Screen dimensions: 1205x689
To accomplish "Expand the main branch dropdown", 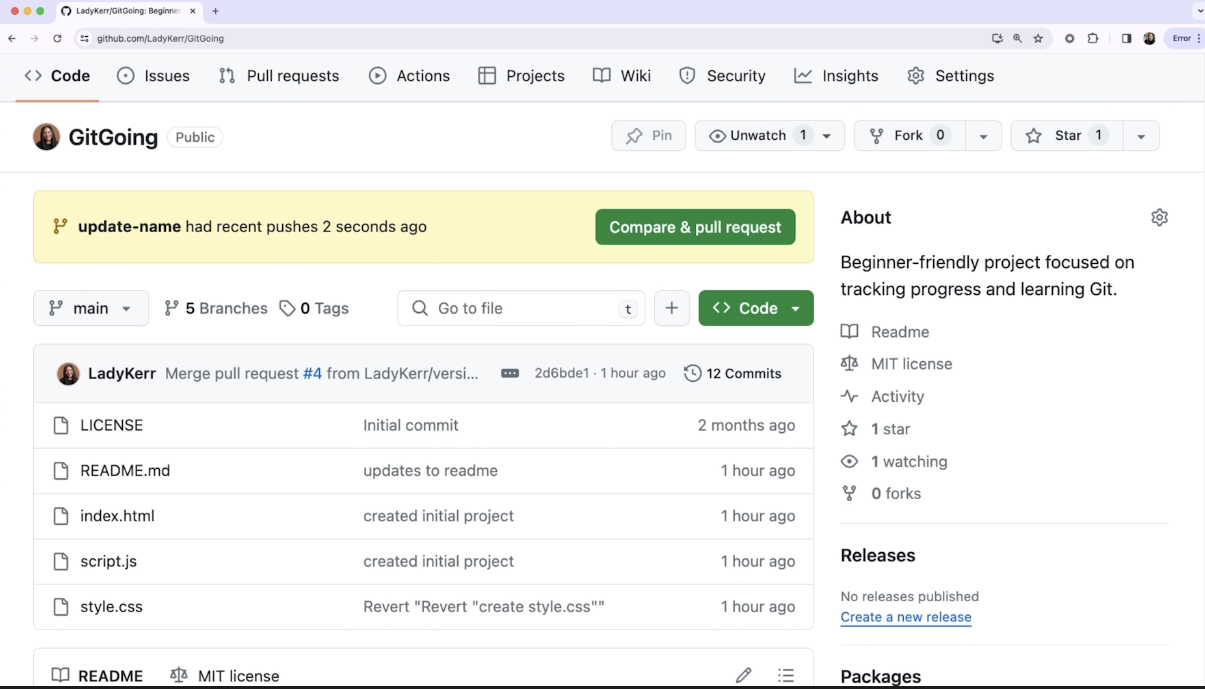I will [x=90, y=308].
